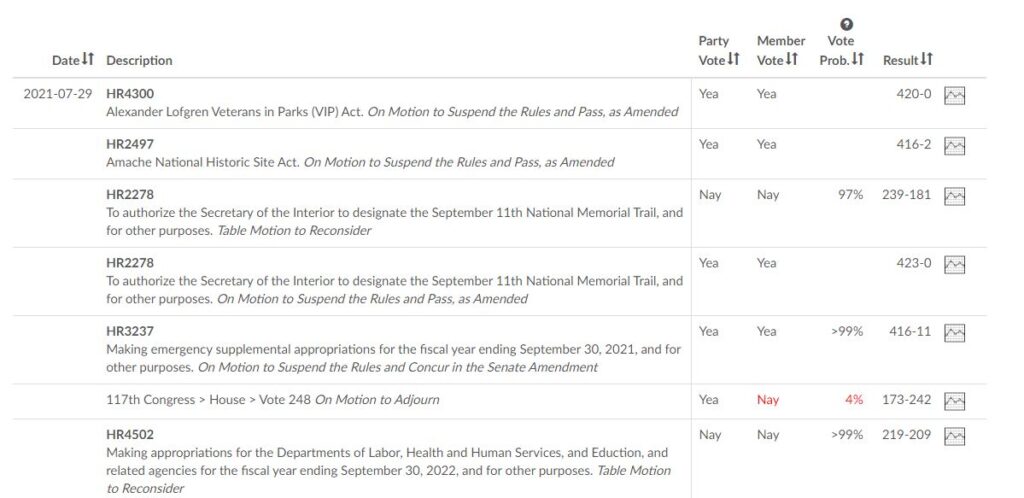Click the Vote Prob. help question mark

pyautogui.click(x=846, y=25)
